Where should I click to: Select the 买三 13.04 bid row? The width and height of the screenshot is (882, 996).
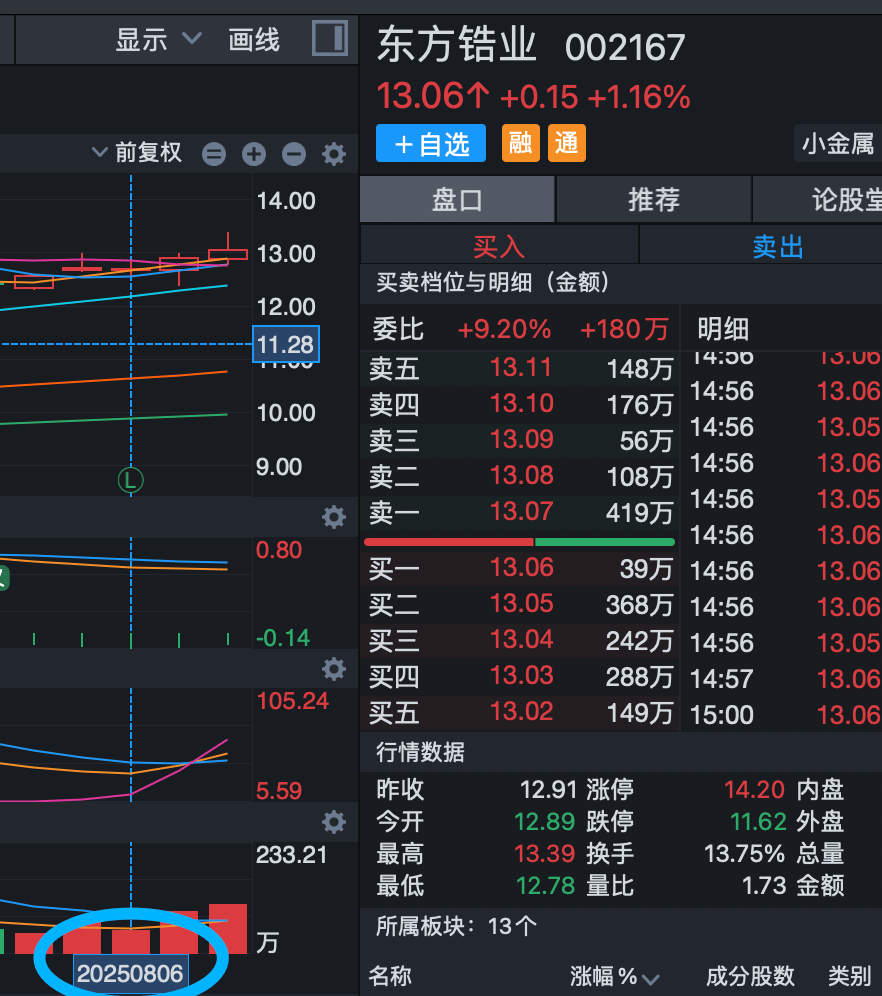pos(520,641)
